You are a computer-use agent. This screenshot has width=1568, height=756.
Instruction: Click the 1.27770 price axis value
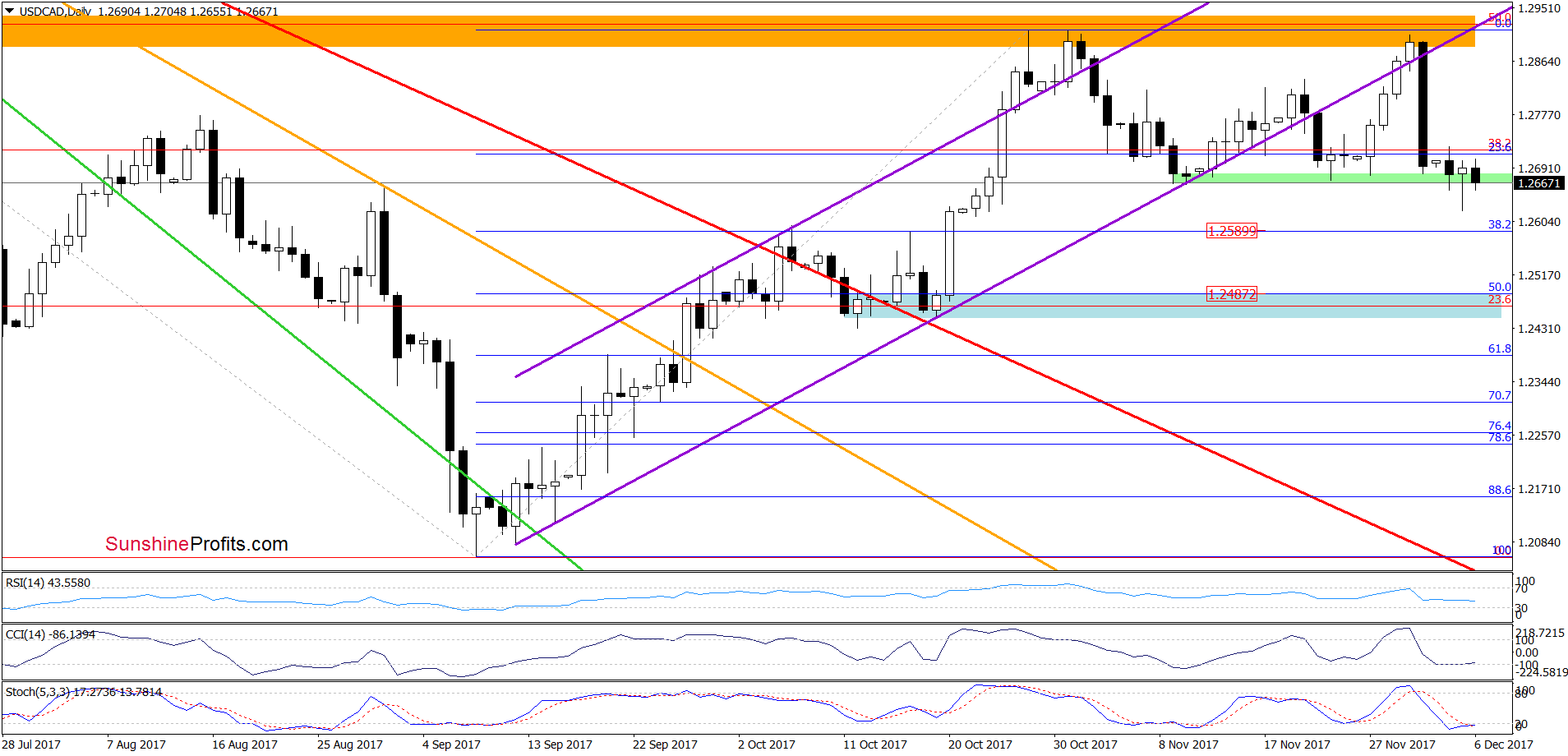click(x=1539, y=115)
